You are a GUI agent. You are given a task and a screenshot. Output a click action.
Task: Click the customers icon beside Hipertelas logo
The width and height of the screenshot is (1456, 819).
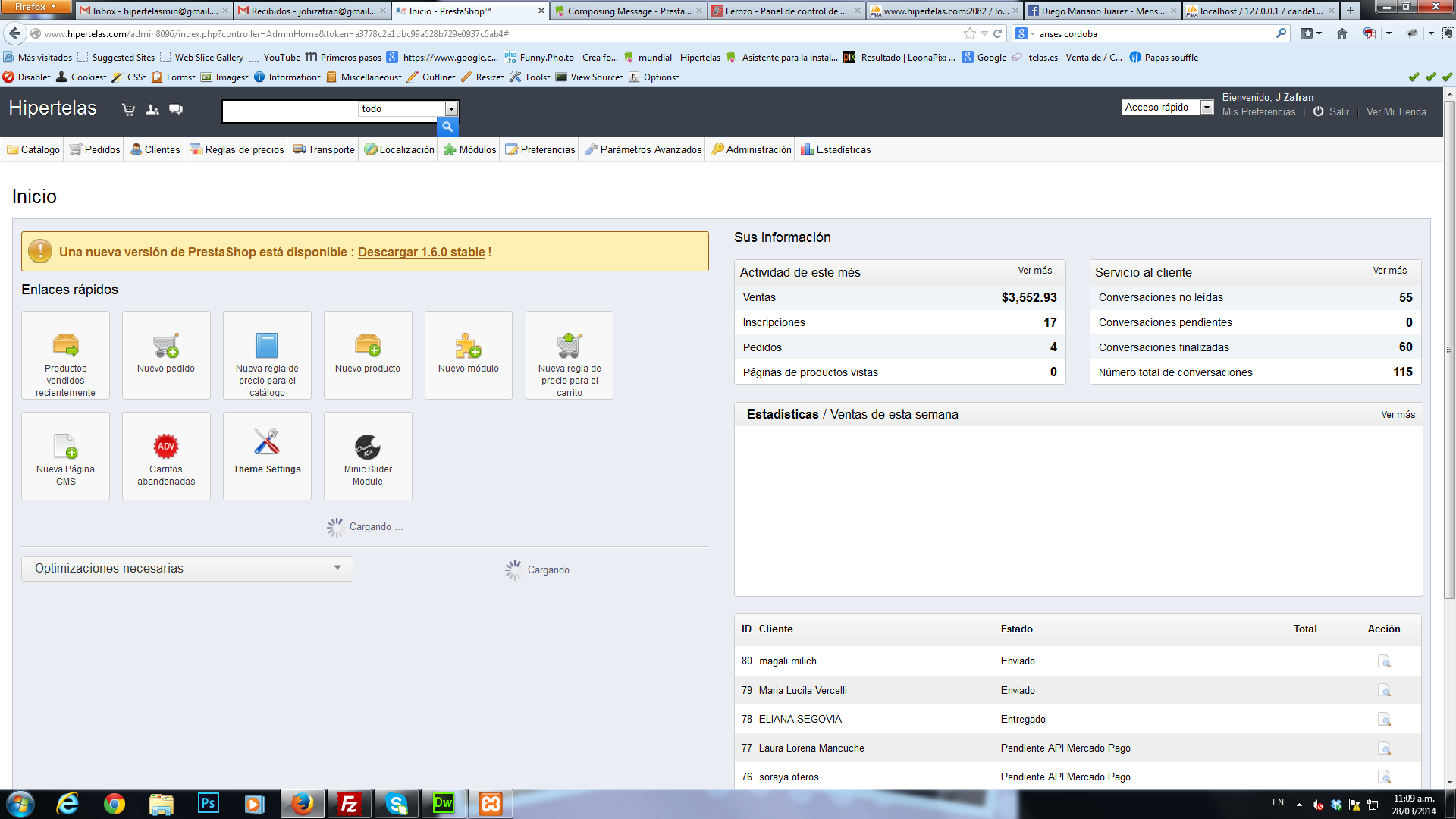coord(152,109)
